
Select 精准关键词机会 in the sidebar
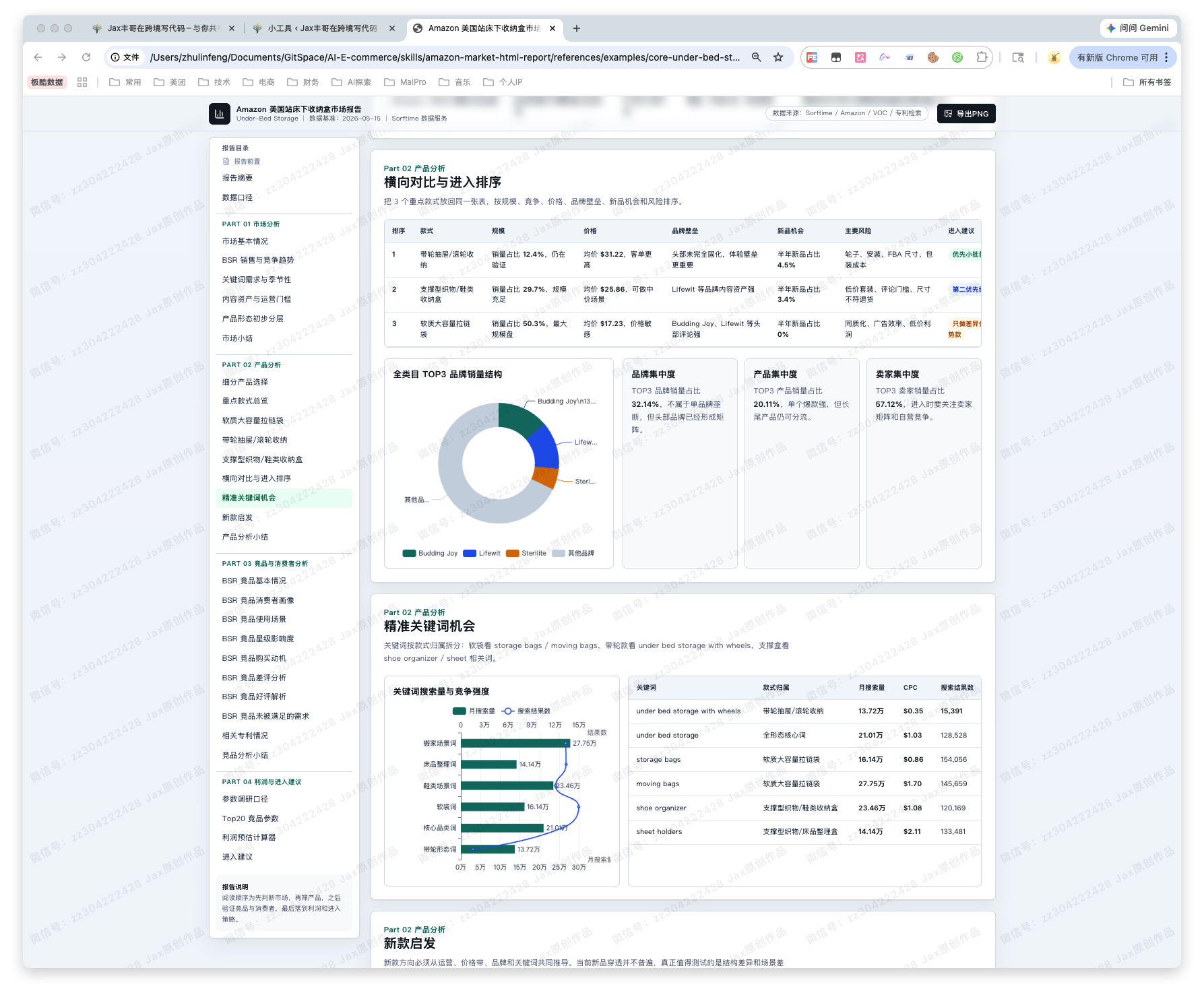284,498
